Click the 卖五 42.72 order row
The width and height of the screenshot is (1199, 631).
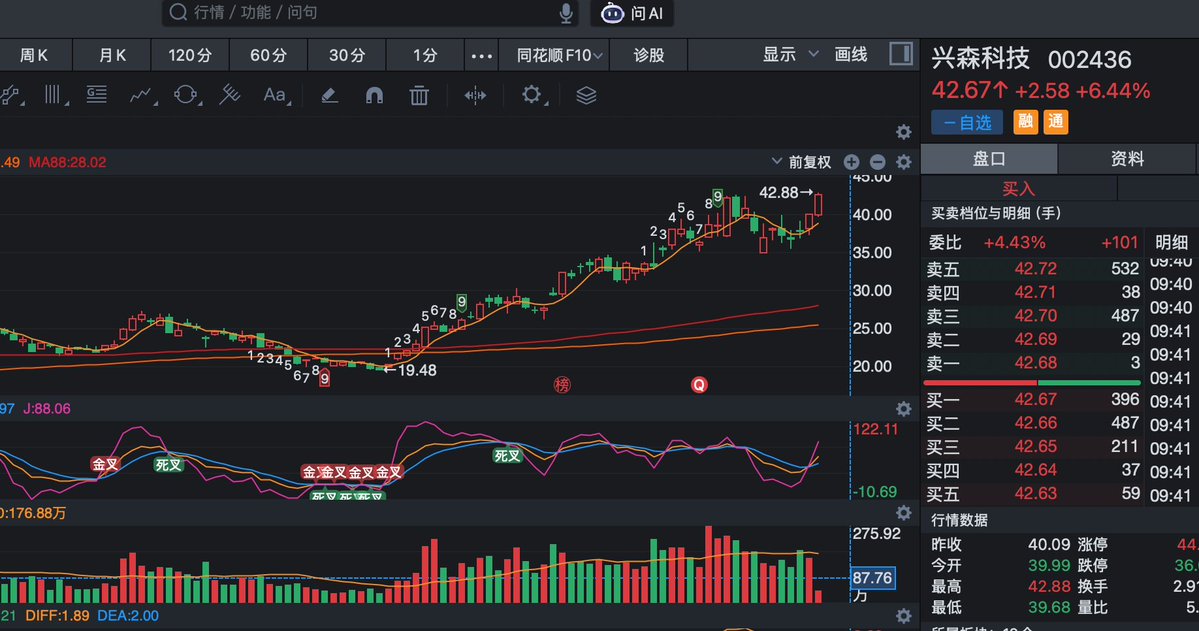click(x=1033, y=269)
